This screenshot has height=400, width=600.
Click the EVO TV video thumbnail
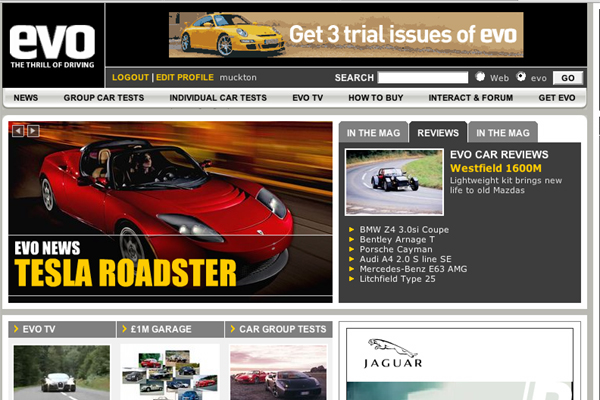coord(62,372)
